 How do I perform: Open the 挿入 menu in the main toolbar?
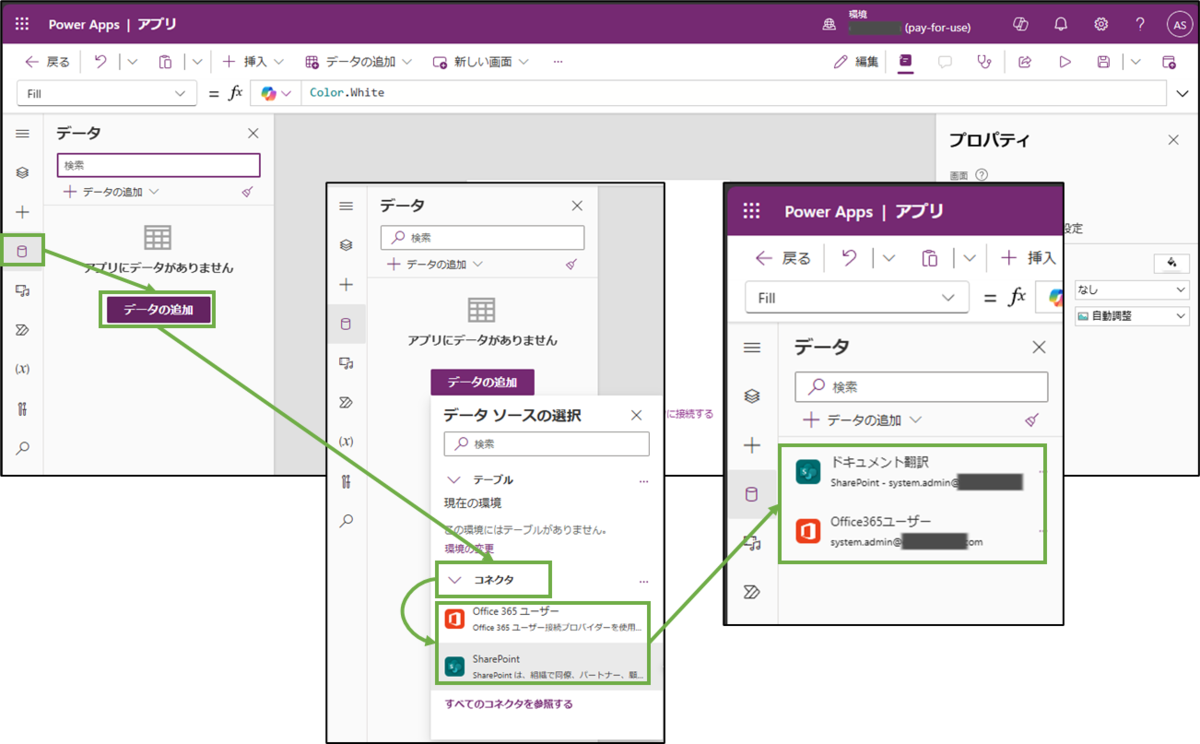click(x=253, y=62)
